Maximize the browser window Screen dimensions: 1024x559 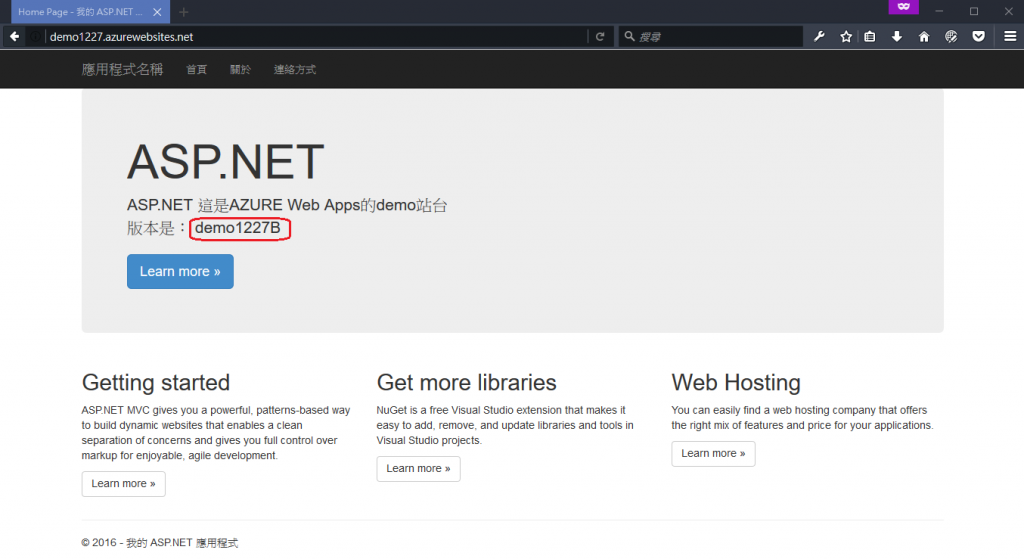[974, 11]
